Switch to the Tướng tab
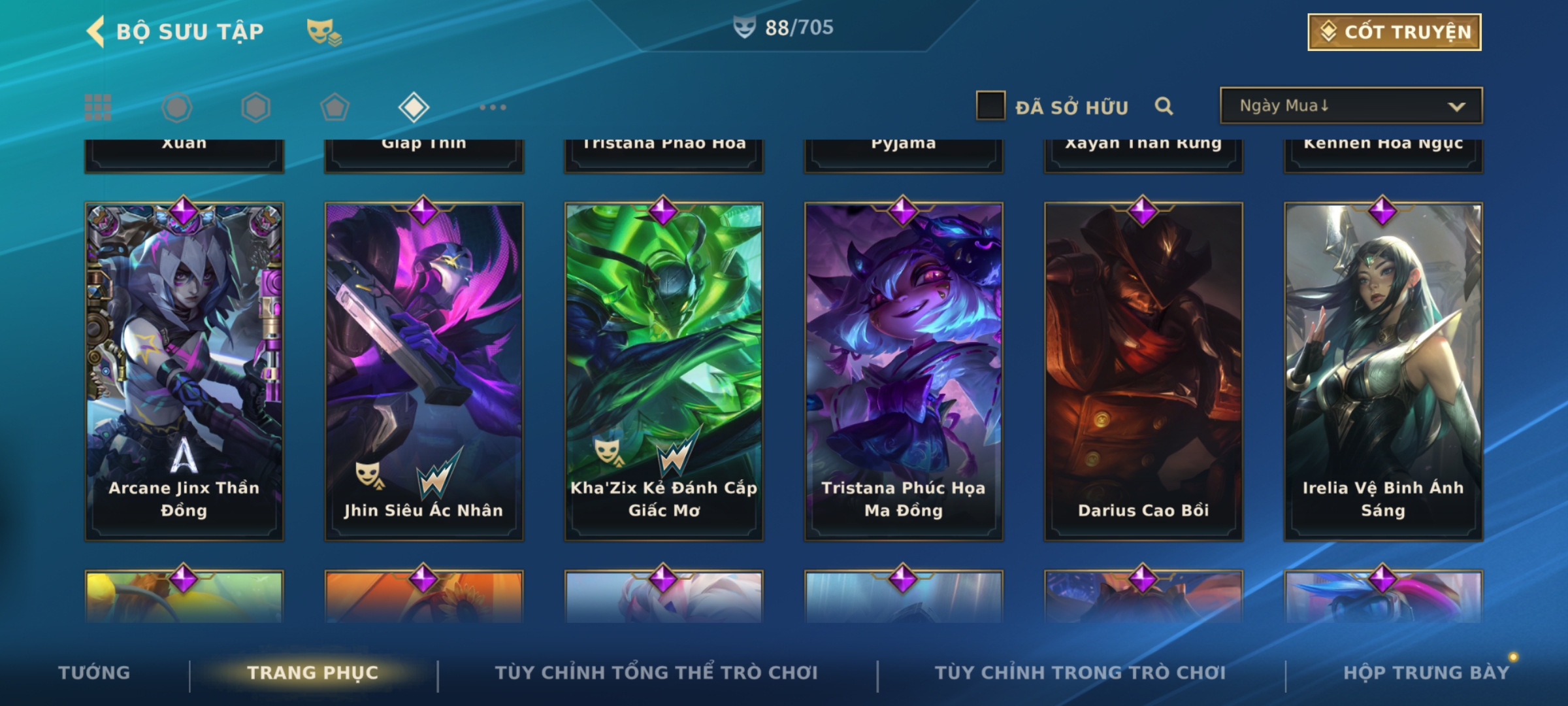The height and width of the screenshot is (706, 1568). (94, 673)
